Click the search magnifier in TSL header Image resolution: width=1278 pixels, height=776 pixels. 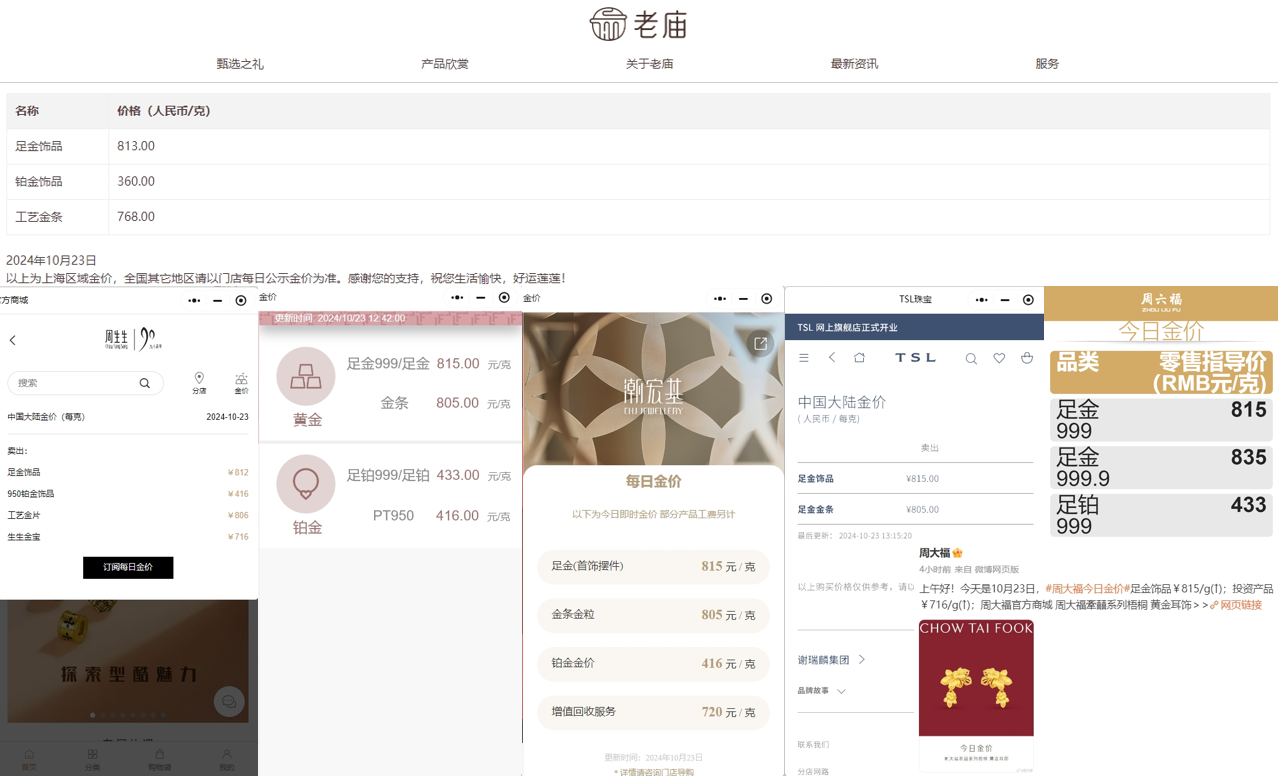point(970,358)
